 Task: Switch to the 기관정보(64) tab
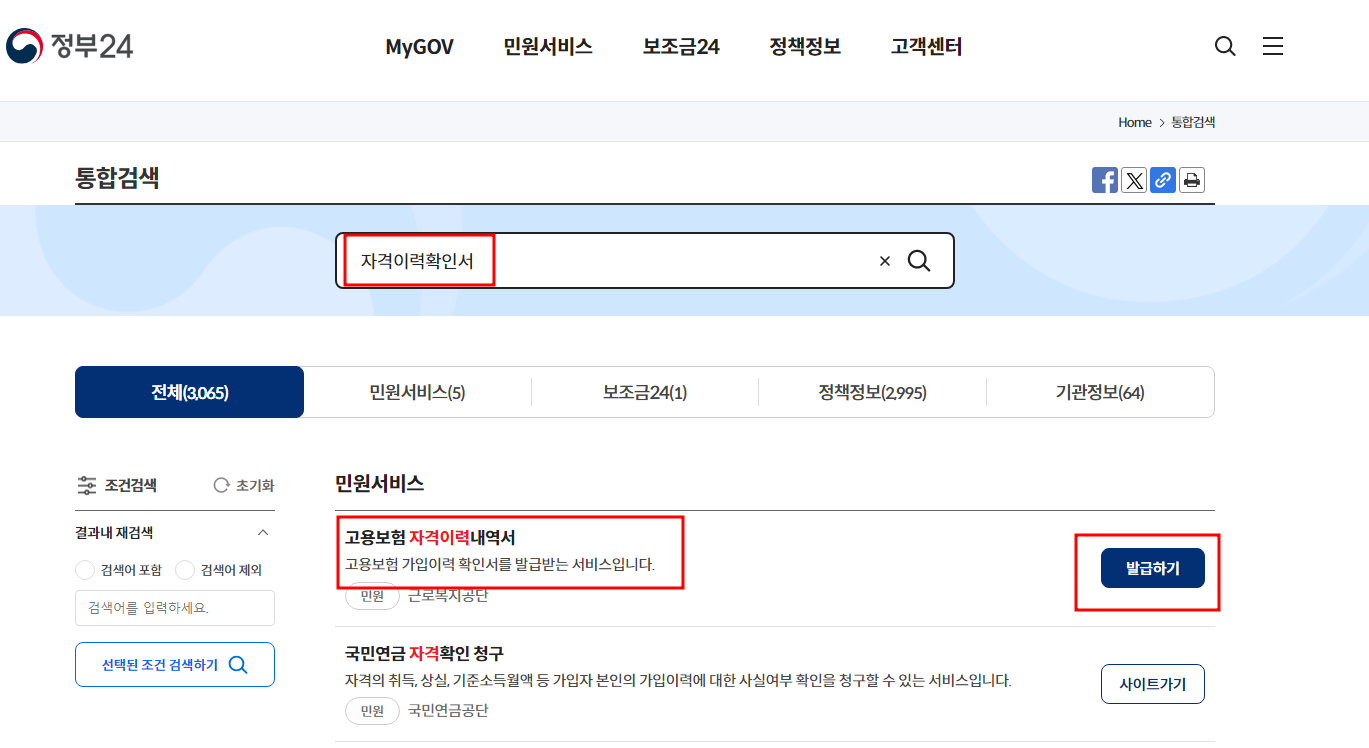click(x=1100, y=392)
